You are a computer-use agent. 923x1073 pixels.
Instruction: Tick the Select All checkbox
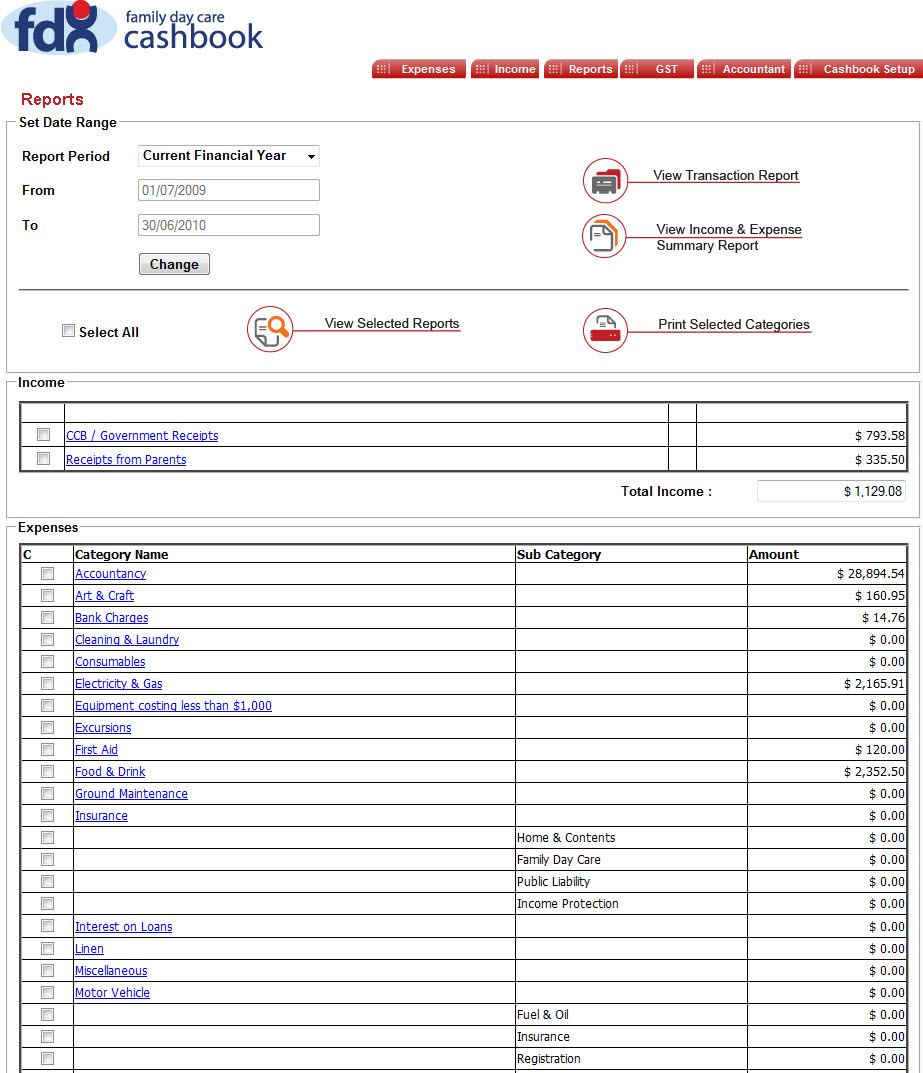tap(68, 331)
